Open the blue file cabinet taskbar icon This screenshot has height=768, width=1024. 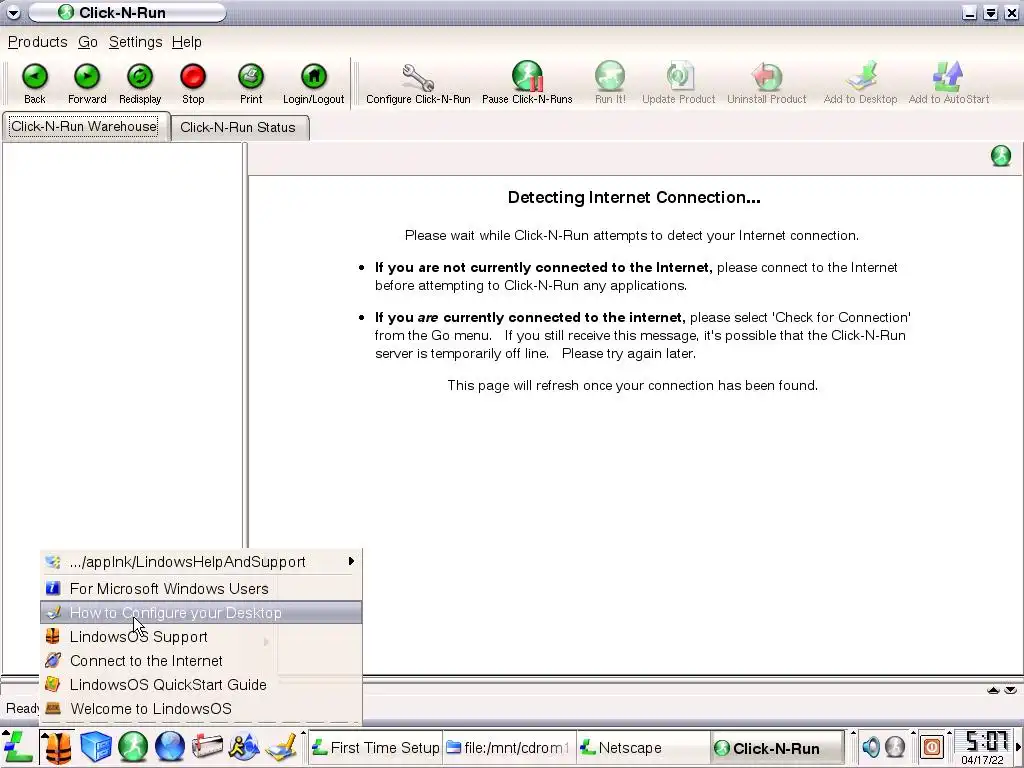point(95,747)
